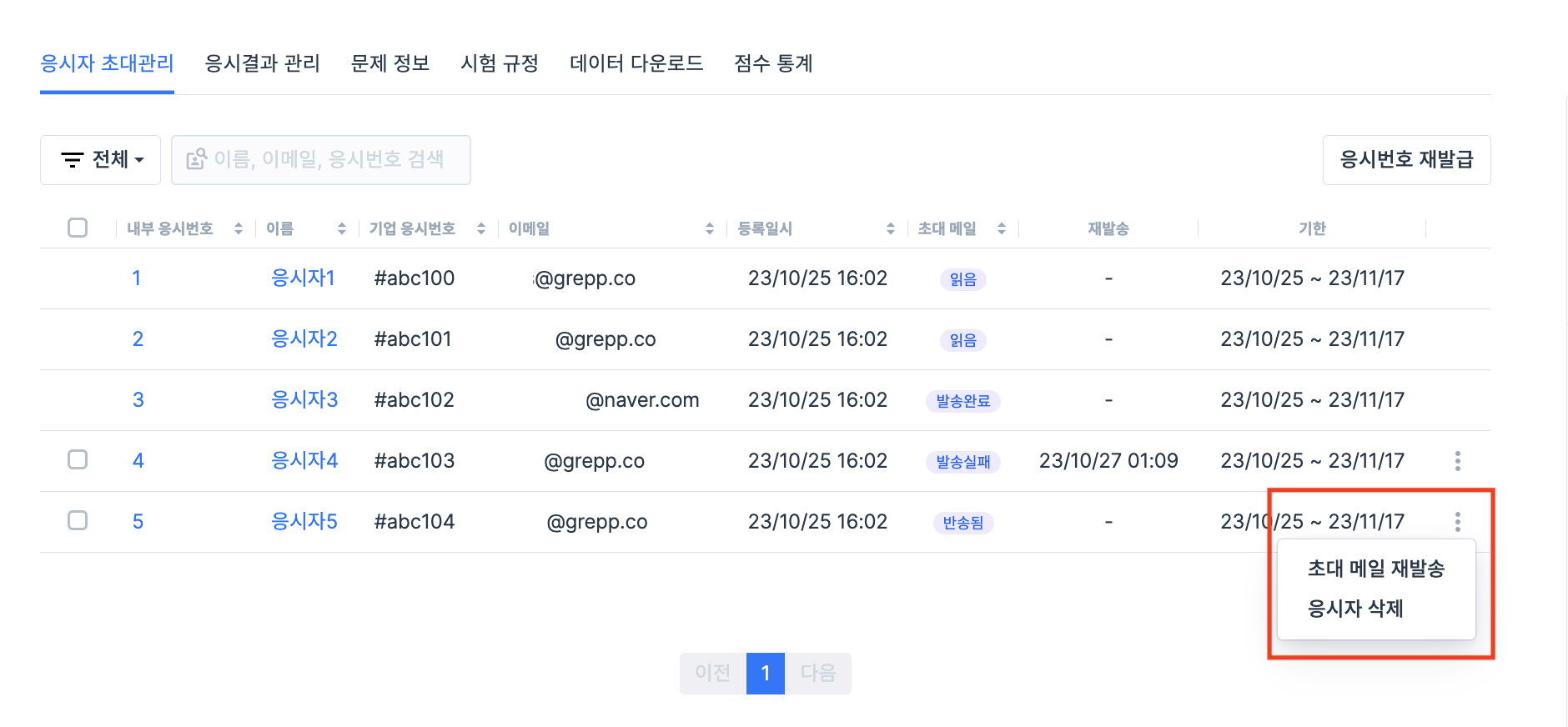Screen dimensions: 1568x727
Task: Click kebab menu icon on 응시자5 row
Action: (x=1457, y=522)
